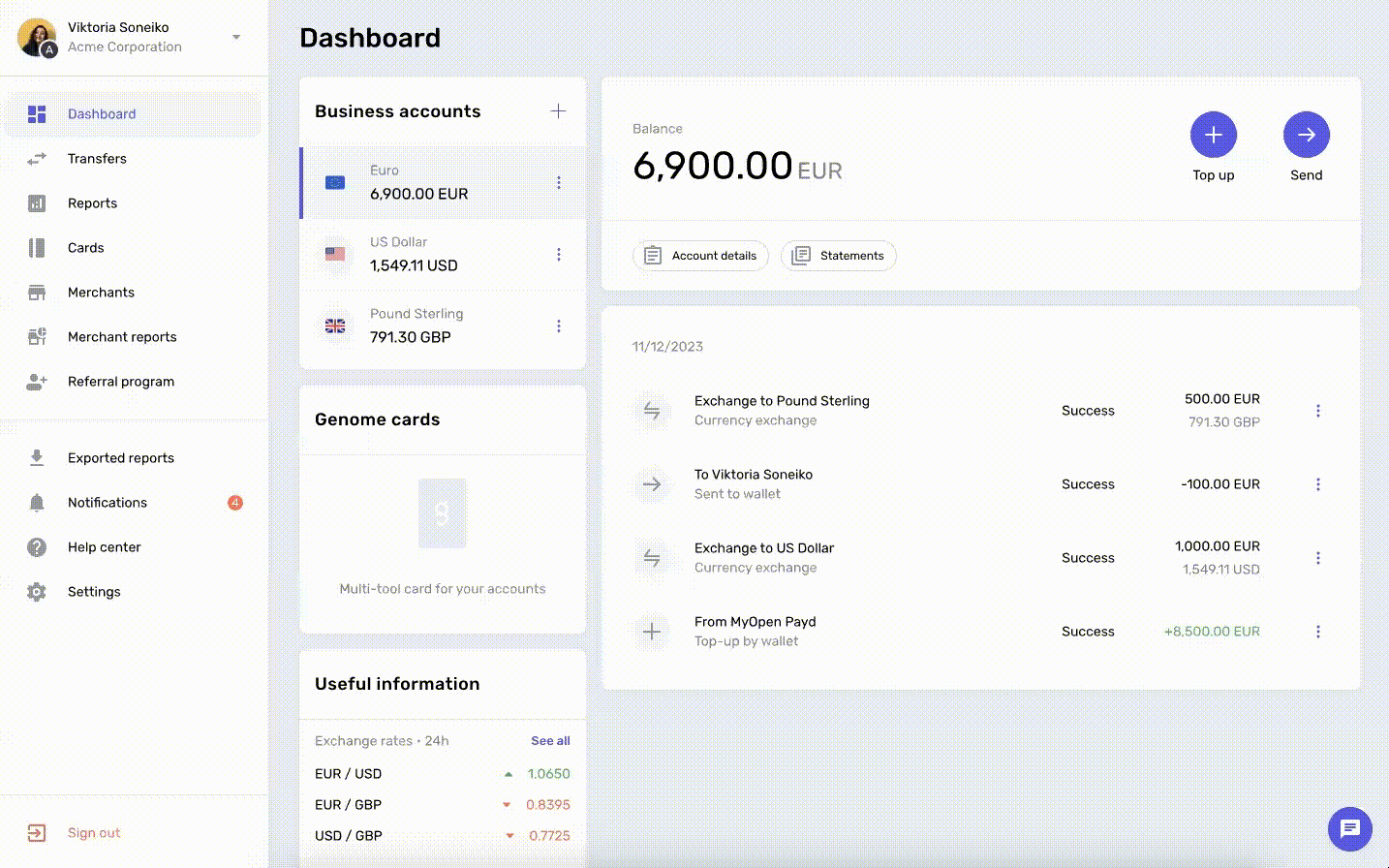Viewport: 1389px width, 868px height.
Task: Open Notifications with the bell icon
Action: click(x=37, y=503)
